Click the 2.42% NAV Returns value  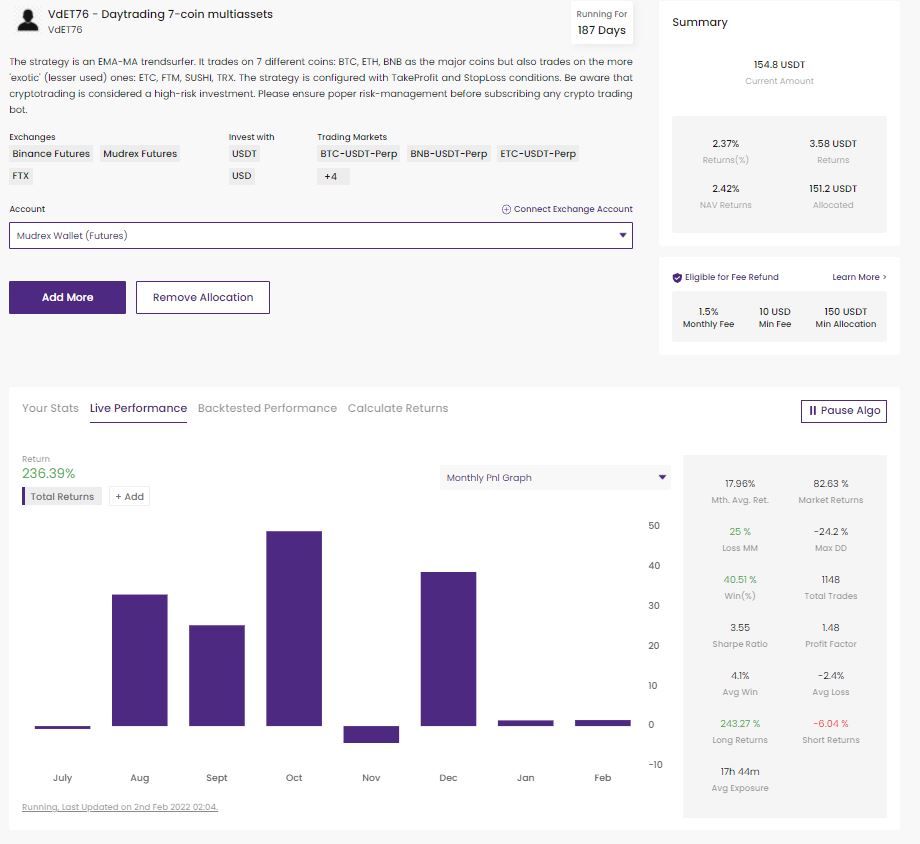click(726, 189)
